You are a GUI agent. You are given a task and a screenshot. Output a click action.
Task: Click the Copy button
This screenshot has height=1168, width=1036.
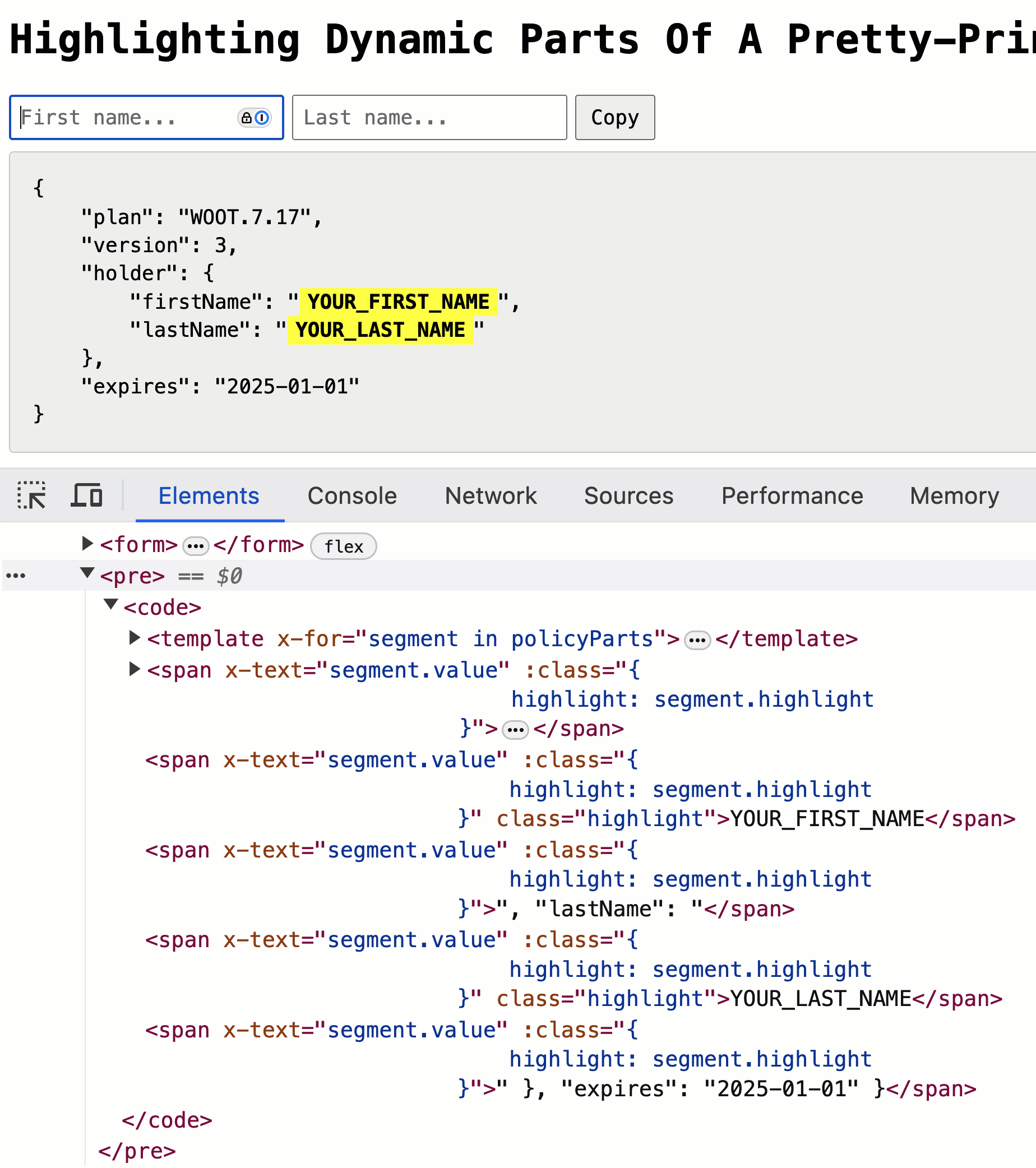click(615, 117)
